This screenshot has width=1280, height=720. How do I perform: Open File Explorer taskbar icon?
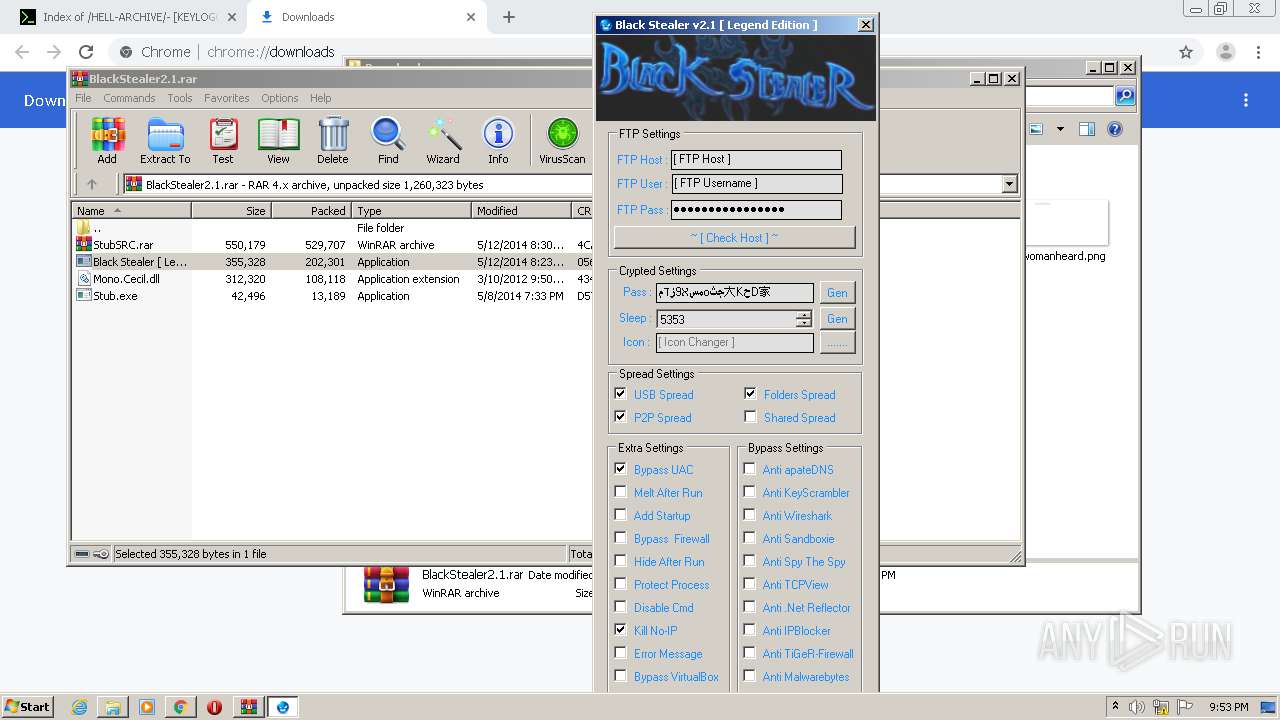tap(113, 707)
